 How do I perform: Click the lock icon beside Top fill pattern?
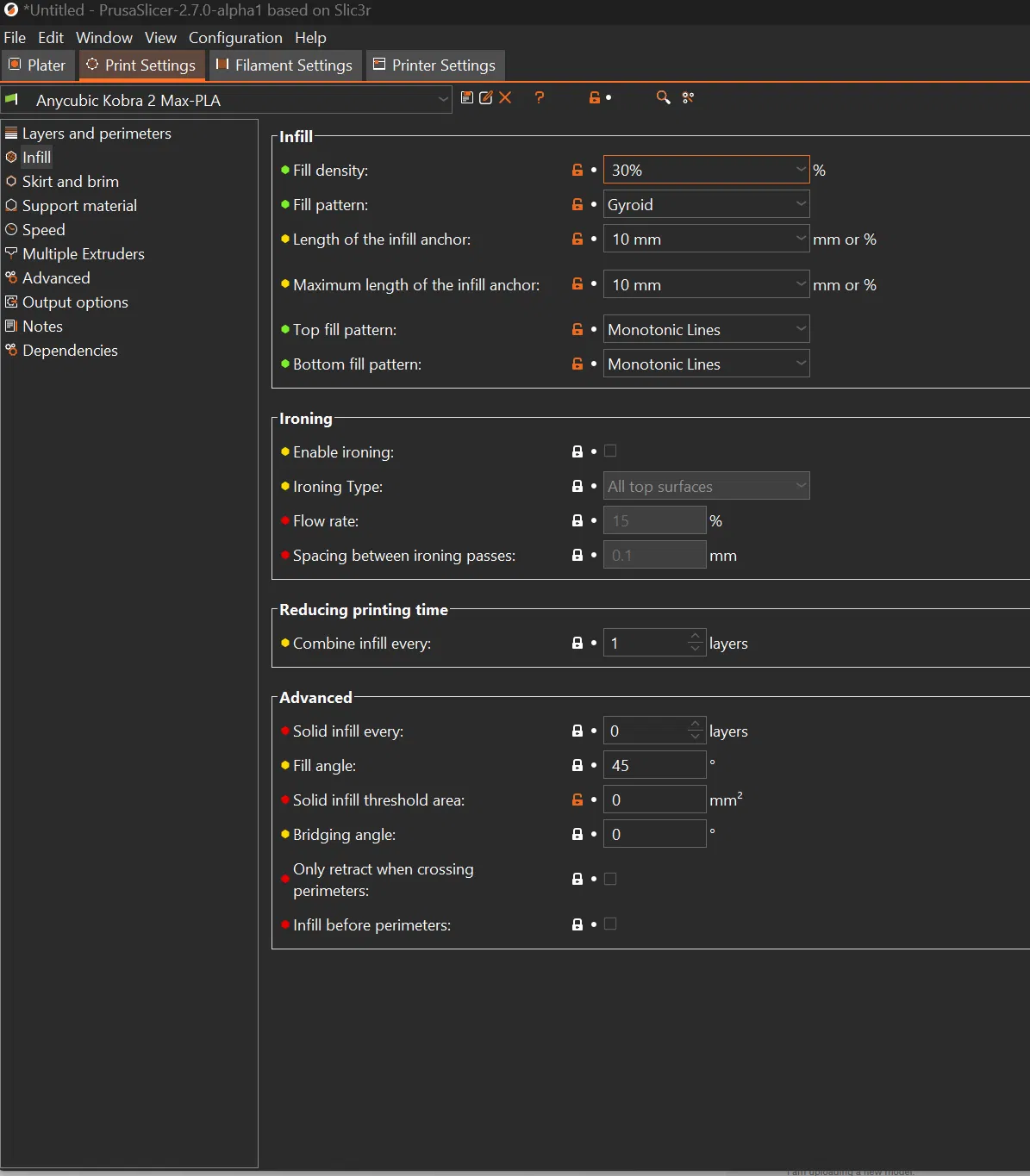point(577,329)
